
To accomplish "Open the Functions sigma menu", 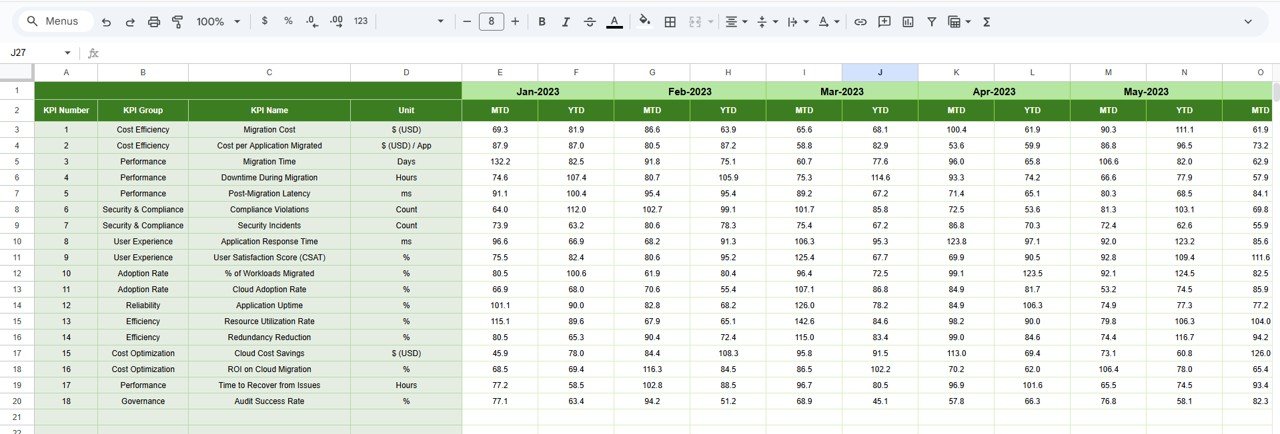I will tap(986, 21).
